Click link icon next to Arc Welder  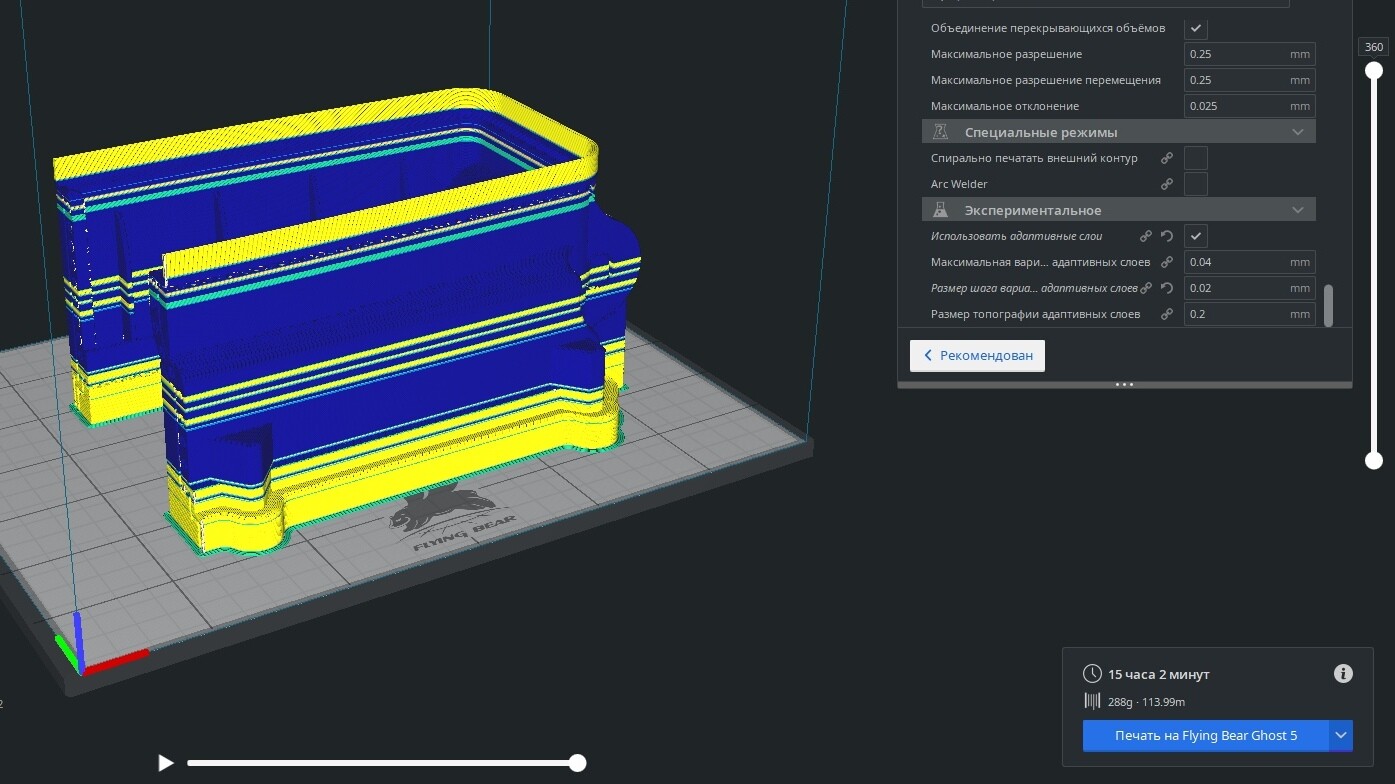tap(1166, 184)
